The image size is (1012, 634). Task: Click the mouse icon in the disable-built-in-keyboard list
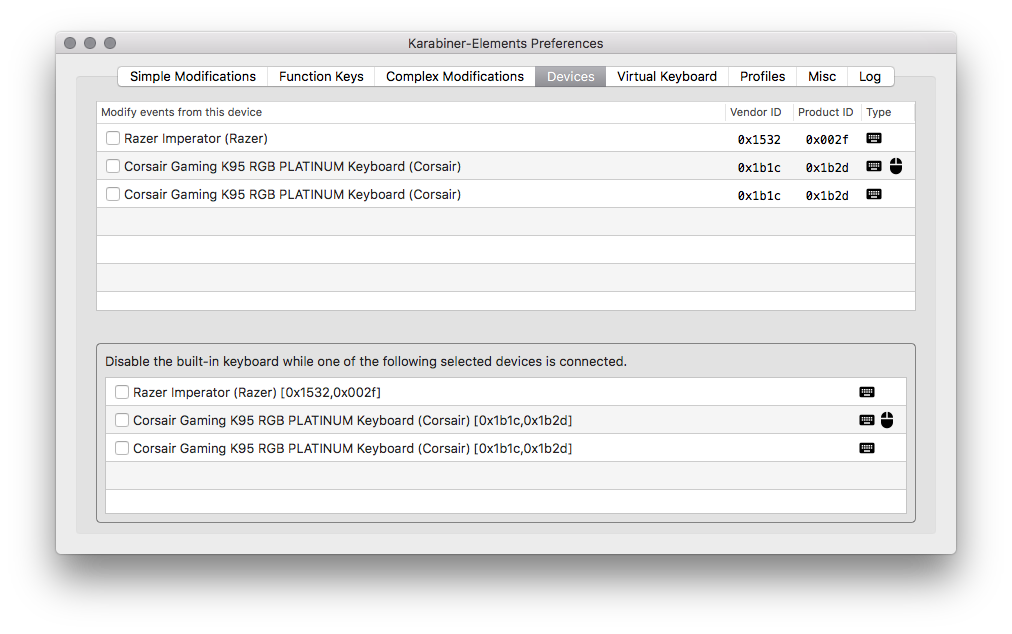887,420
